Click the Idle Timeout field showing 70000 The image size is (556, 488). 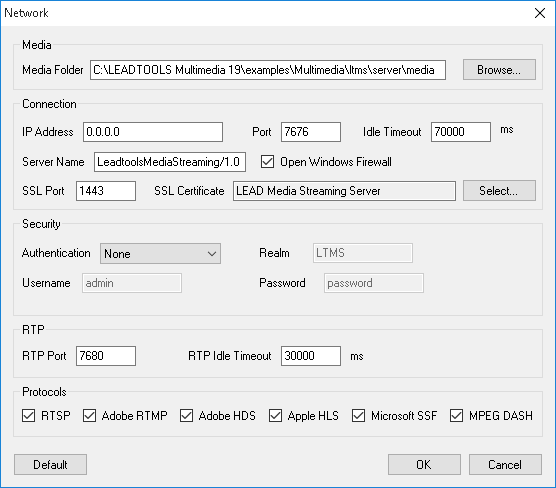click(x=461, y=132)
